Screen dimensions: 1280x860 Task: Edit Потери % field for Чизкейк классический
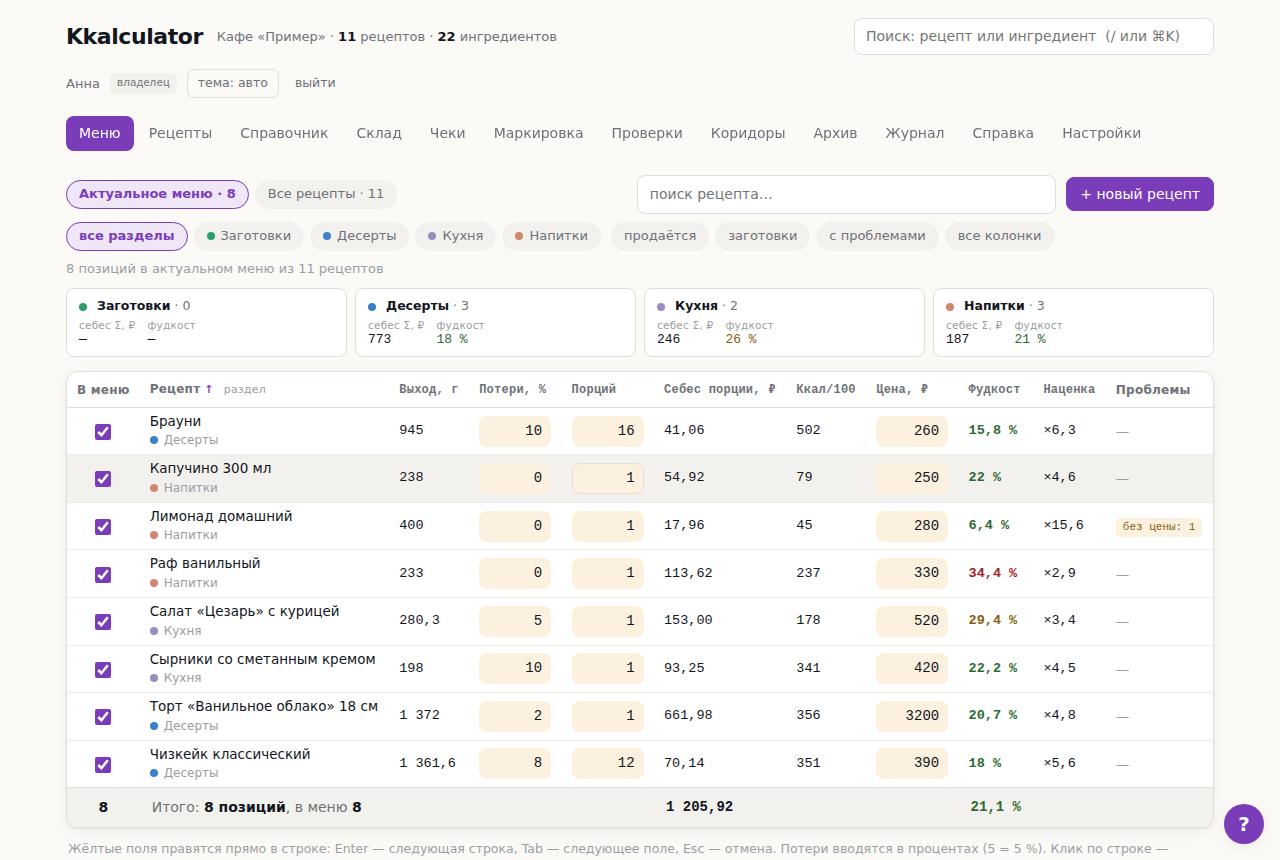[x=515, y=763]
